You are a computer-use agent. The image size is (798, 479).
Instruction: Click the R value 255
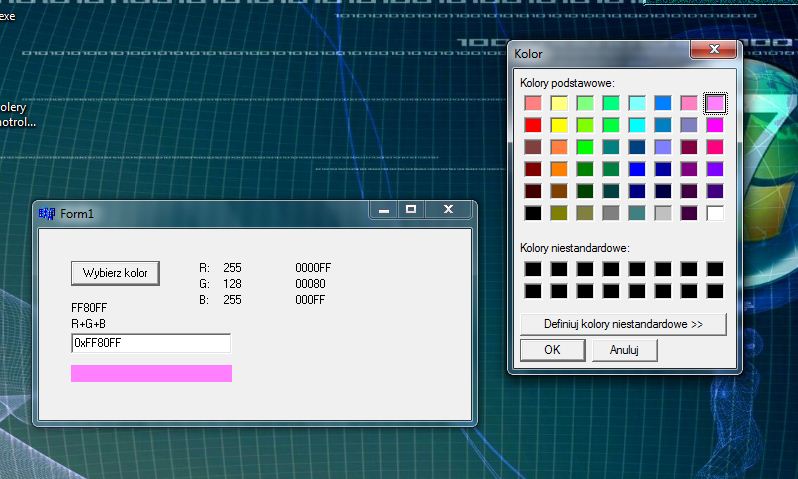coord(232,268)
